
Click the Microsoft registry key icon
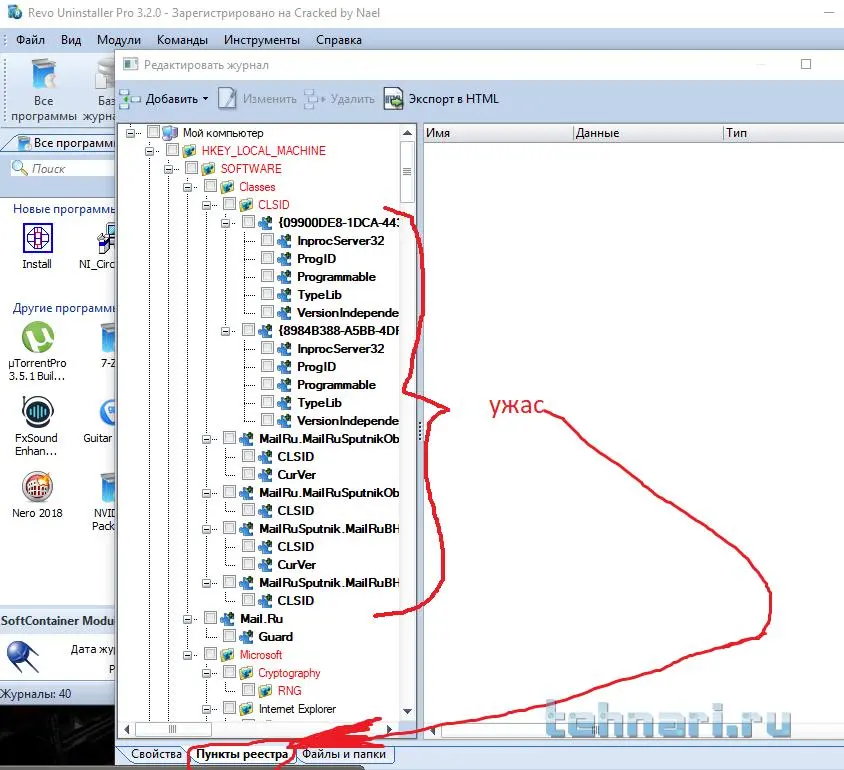(227, 655)
